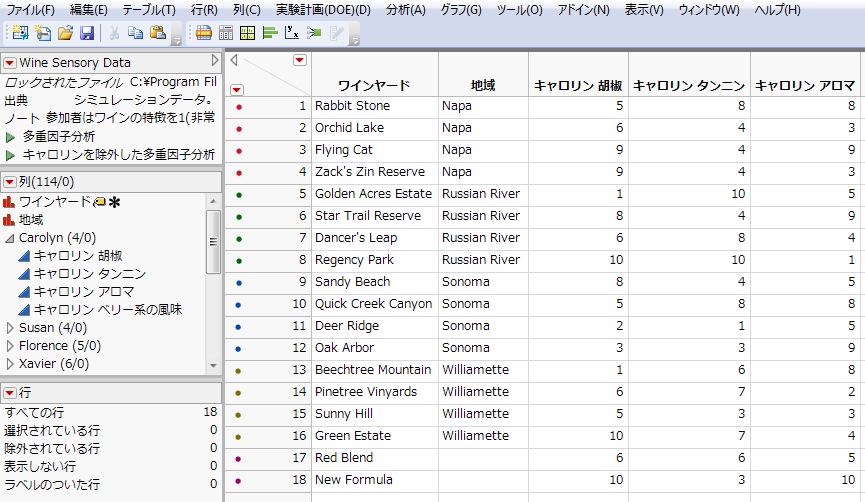Open Fit Y by X toolbar icon
This screenshot has height=502, width=865.
coord(292,33)
